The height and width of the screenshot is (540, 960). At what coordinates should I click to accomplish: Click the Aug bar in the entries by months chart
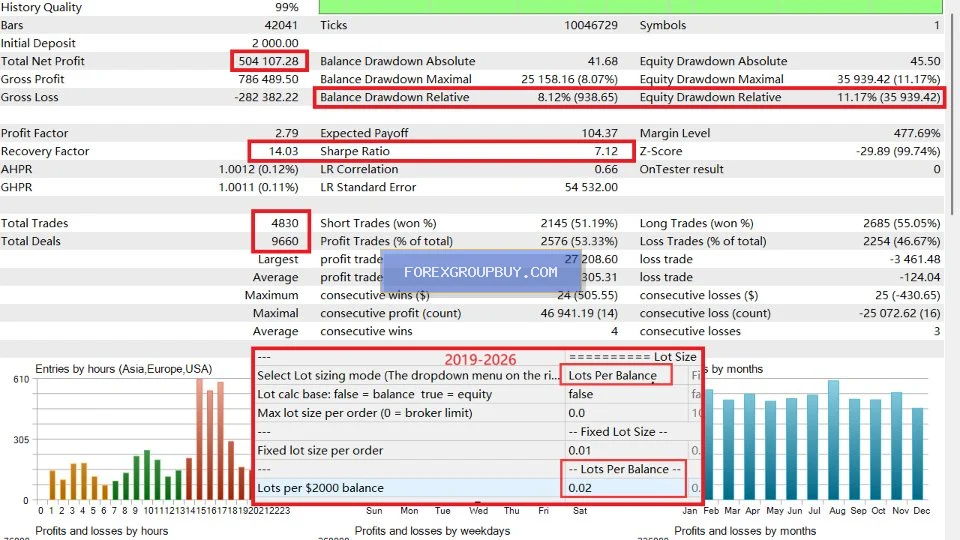(833, 440)
